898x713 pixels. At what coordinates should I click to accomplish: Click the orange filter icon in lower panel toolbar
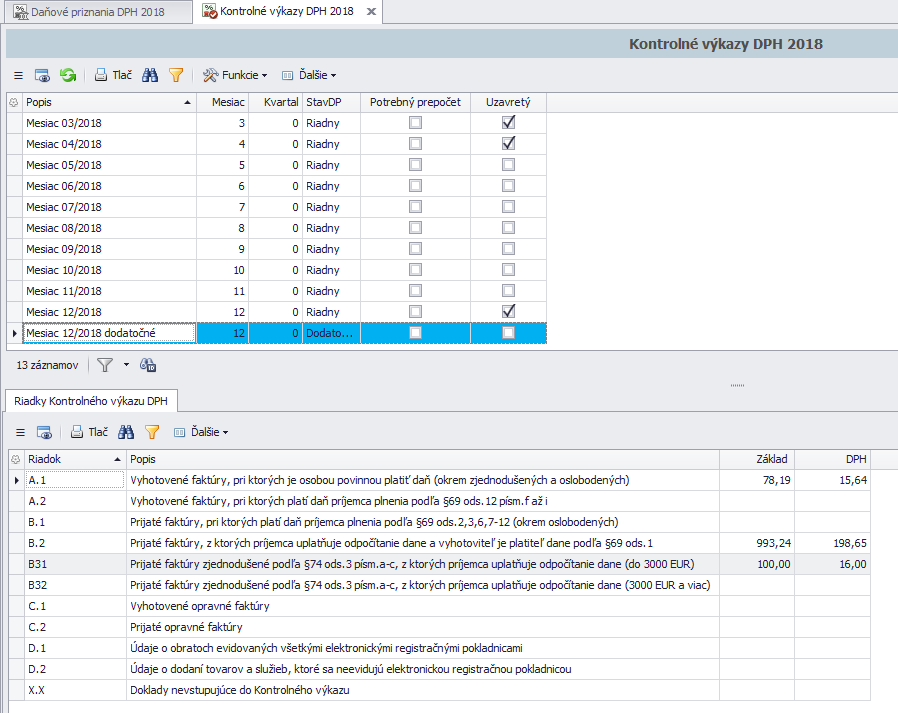point(152,433)
